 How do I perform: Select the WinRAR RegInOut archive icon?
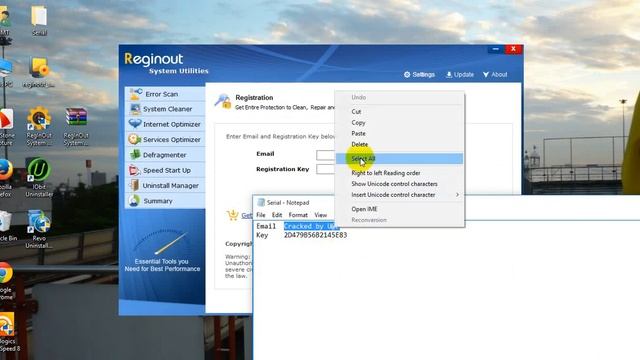click(x=76, y=126)
